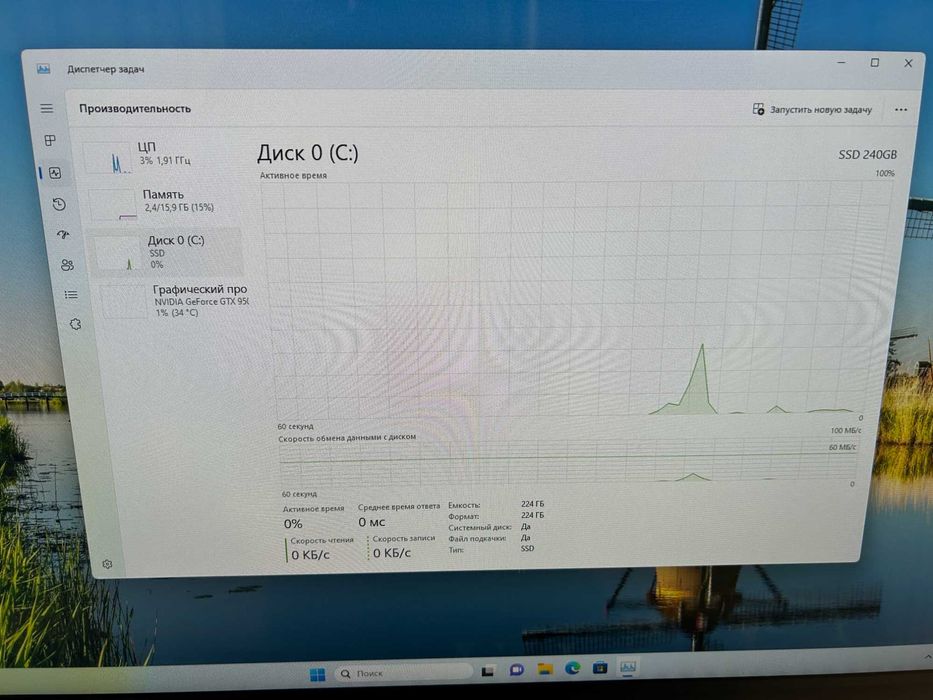This screenshot has width=933, height=700.
Task: Click the 'SSD 240GB' label
Action: [x=868, y=155]
